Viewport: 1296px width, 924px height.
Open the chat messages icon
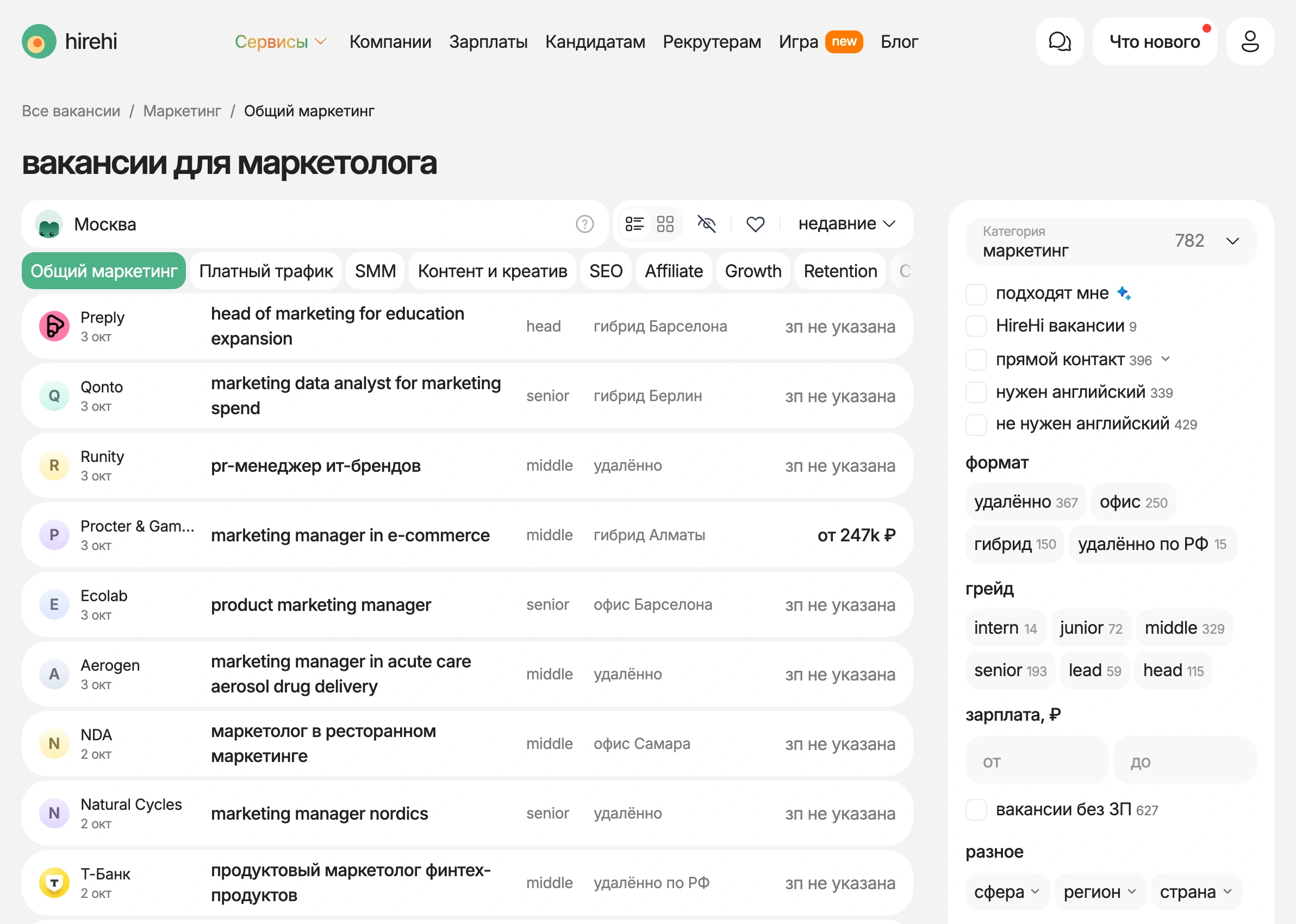click(1060, 41)
